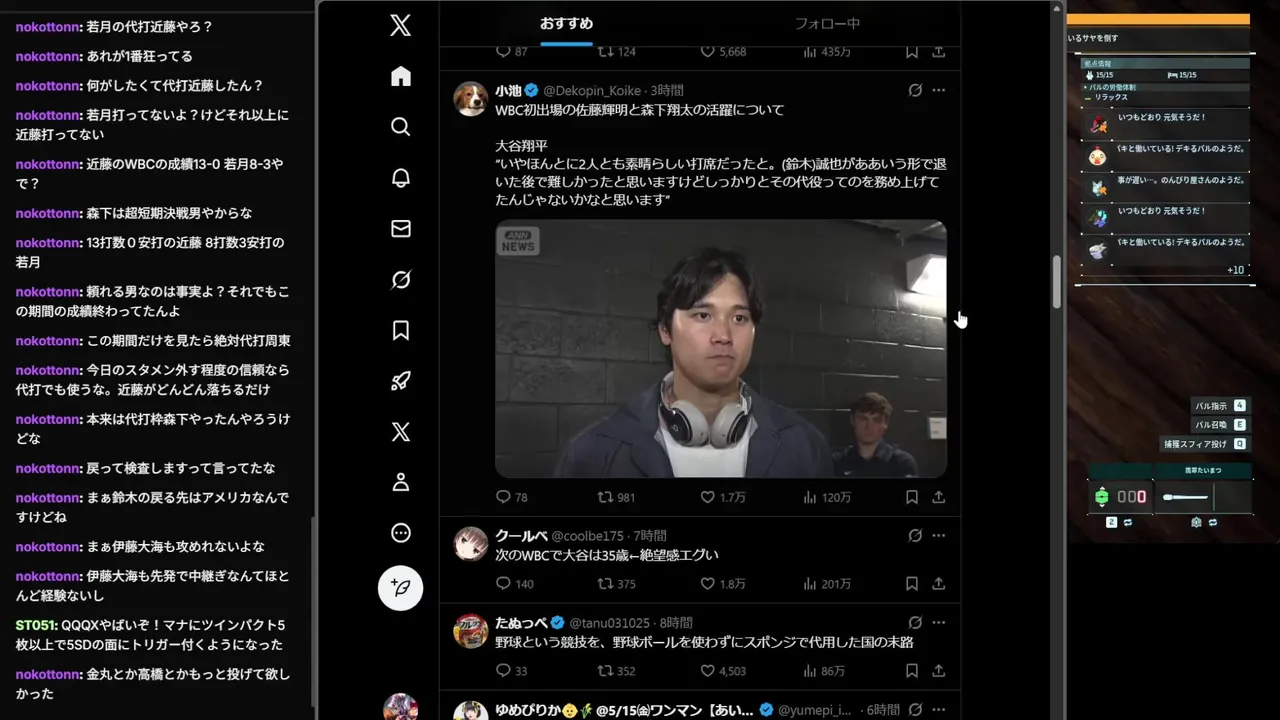
Task: Bookmark the 小池 post
Action: tap(912, 497)
